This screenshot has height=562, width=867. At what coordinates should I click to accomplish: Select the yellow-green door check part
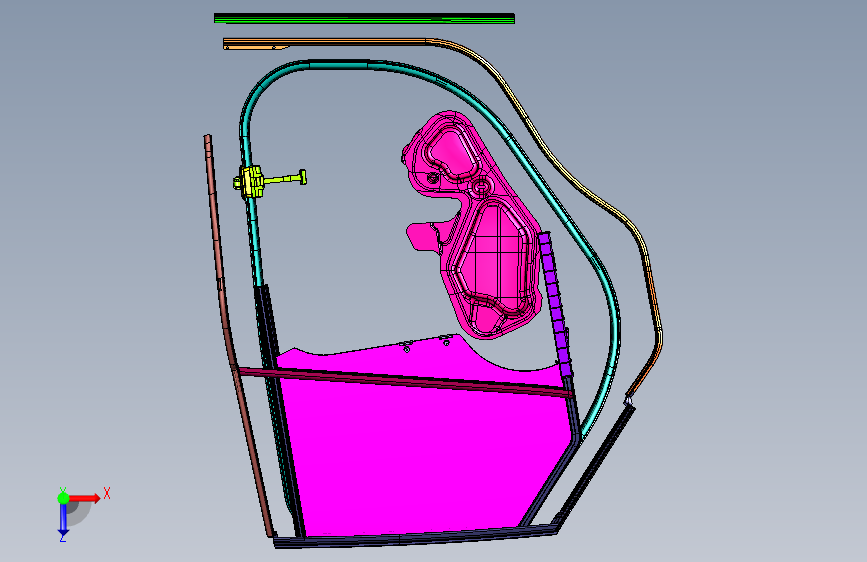(269, 180)
